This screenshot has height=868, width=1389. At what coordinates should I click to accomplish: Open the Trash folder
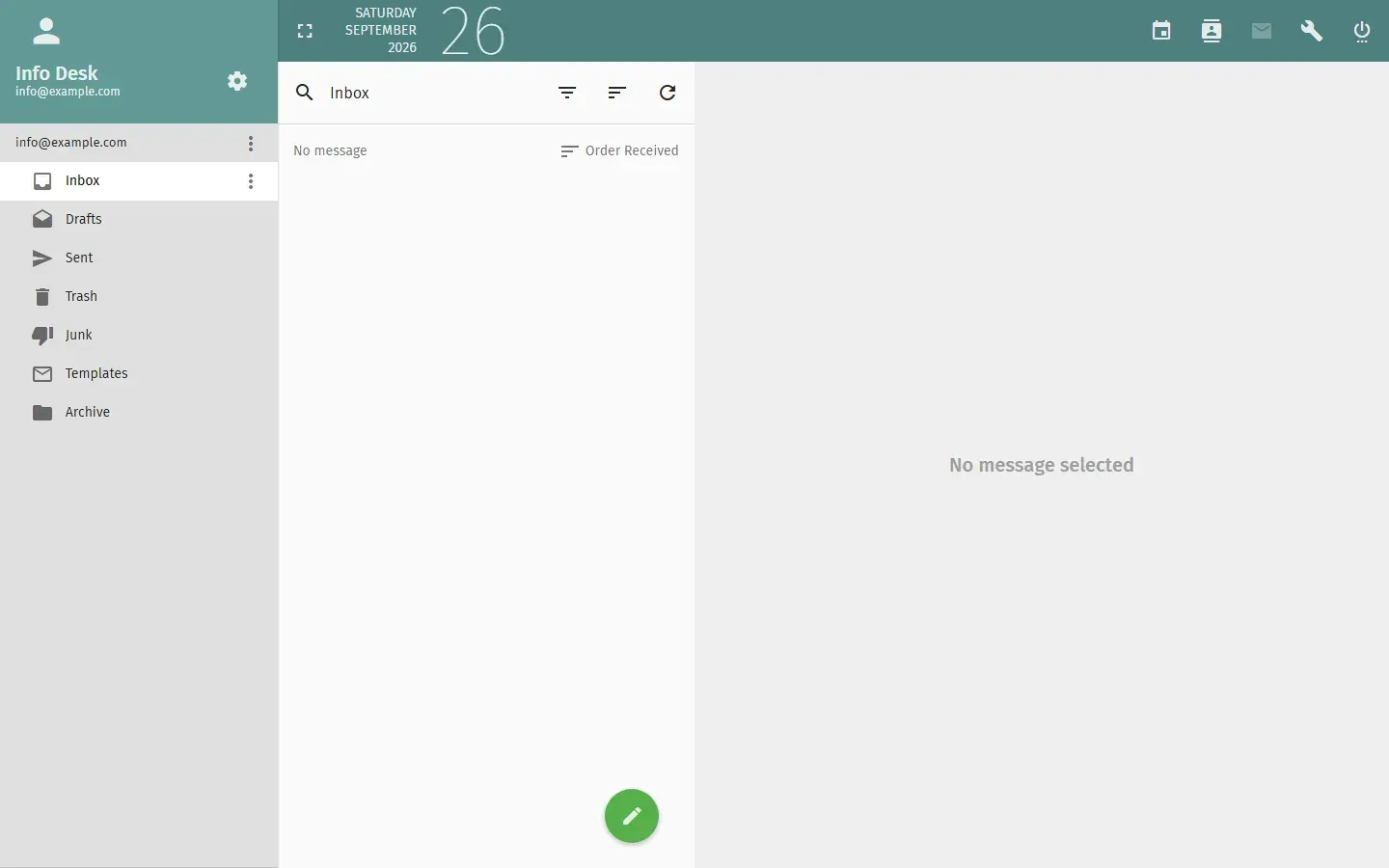click(139, 297)
